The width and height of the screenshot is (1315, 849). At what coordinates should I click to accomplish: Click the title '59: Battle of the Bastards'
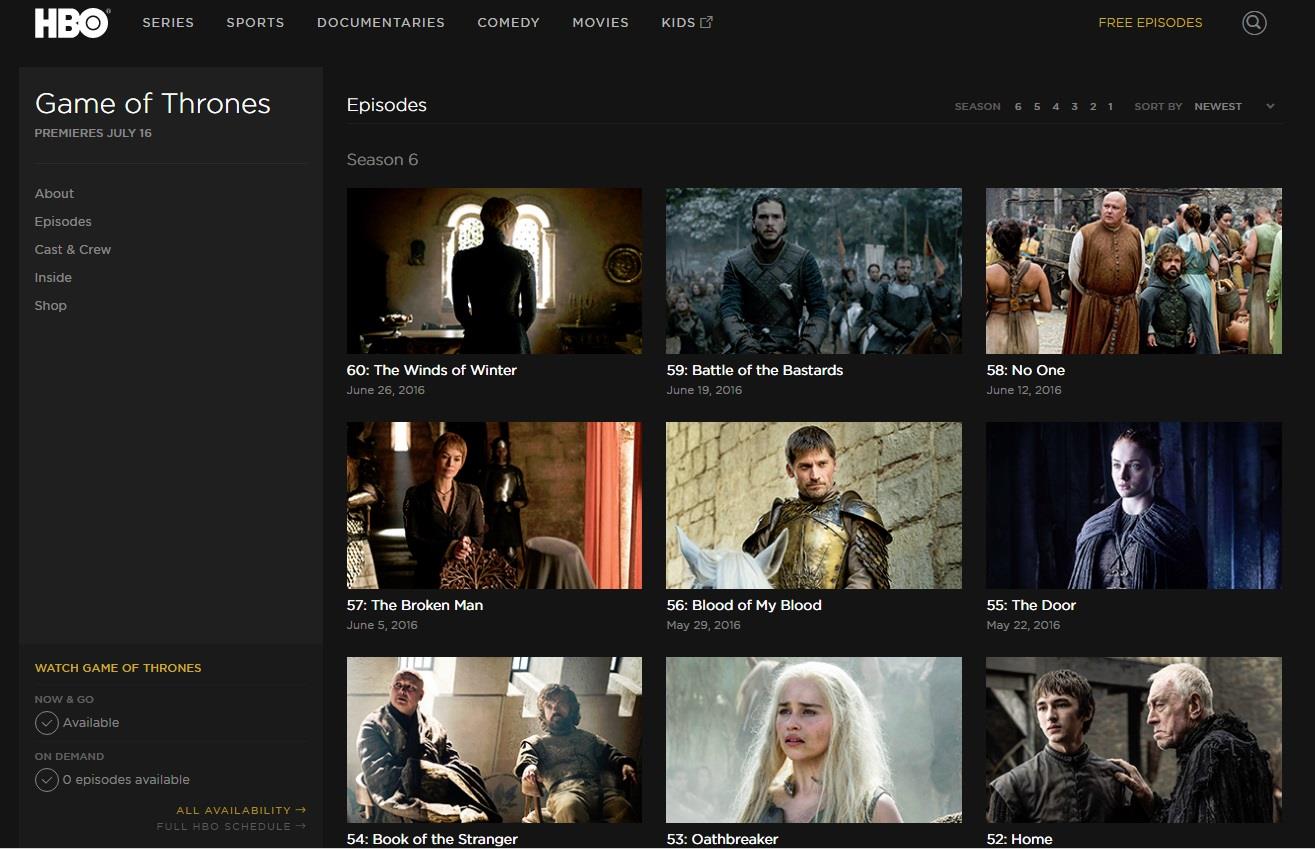(x=755, y=370)
